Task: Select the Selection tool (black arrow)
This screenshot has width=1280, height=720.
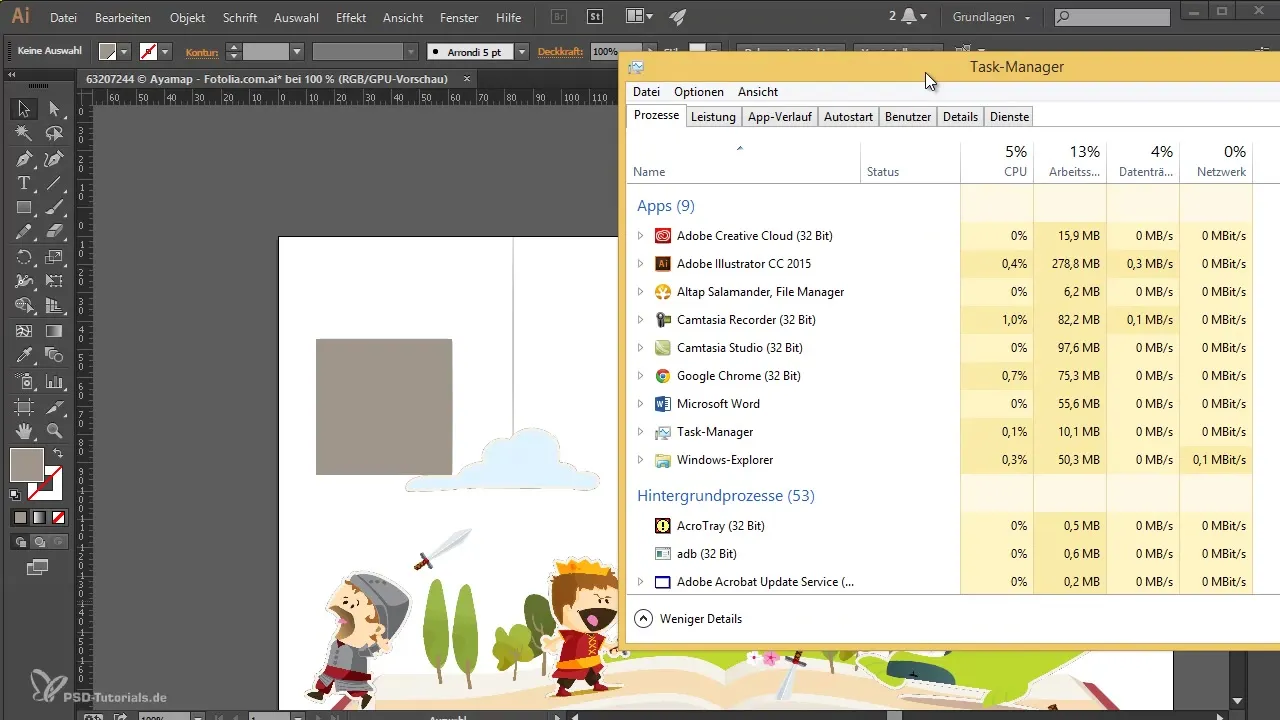Action: [24, 109]
